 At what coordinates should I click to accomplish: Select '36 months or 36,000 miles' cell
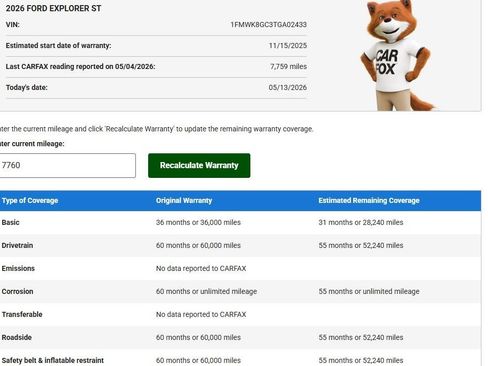tap(198, 222)
